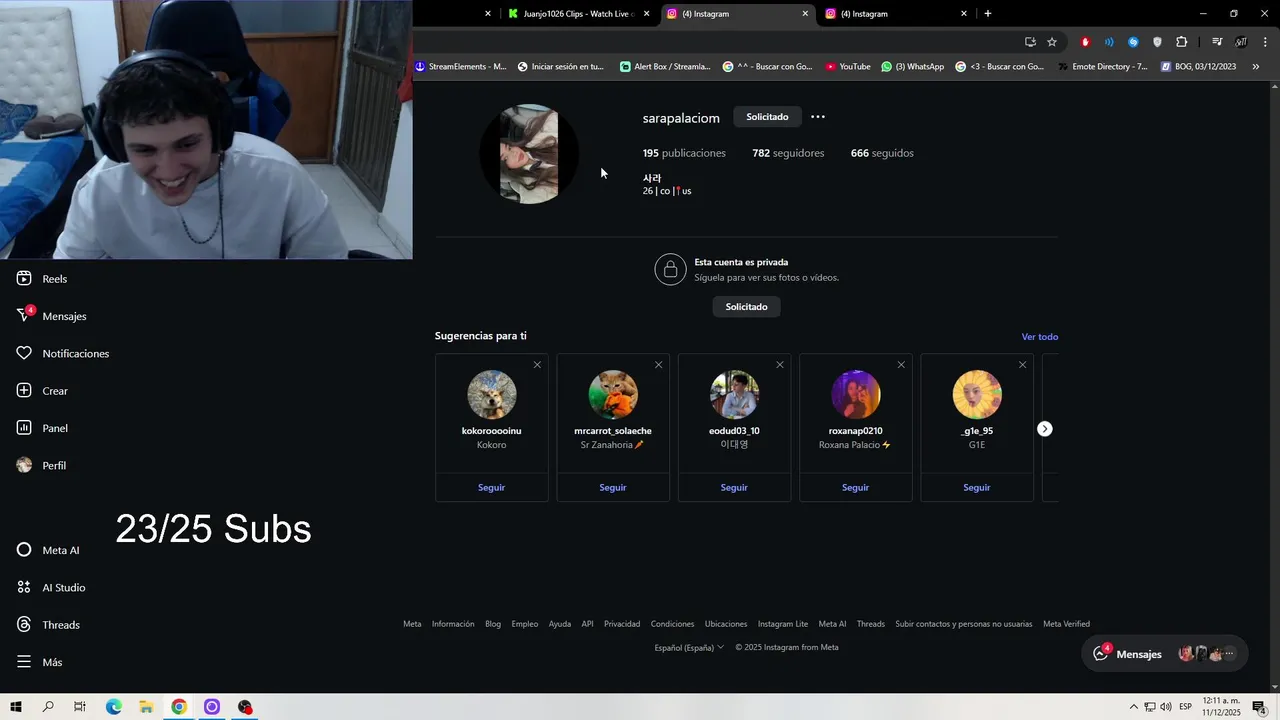Open the Panel dashboard icon
The width and height of the screenshot is (1280, 720).
[24, 428]
